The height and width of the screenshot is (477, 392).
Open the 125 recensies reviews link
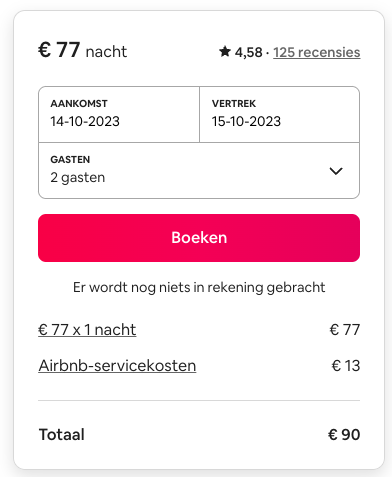coord(317,52)
